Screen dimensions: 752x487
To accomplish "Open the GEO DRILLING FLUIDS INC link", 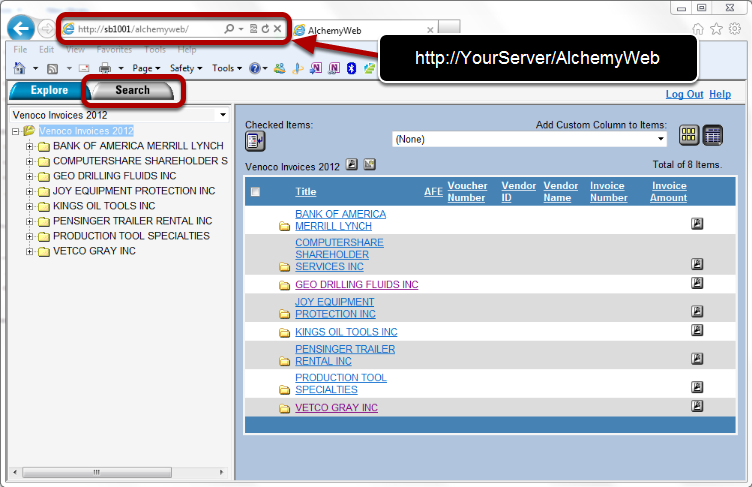I will [x=357, y=285].
